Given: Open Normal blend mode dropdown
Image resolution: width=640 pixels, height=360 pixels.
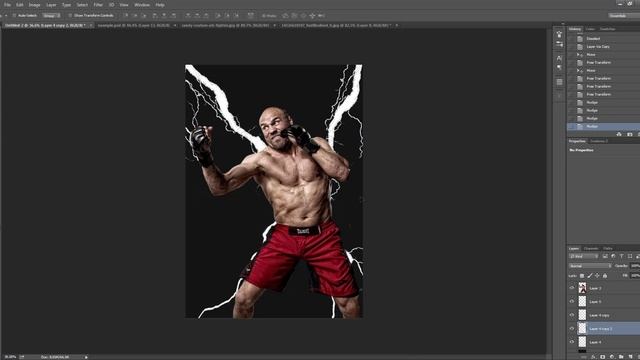Looking at the screenshot, I should (590, 266).
